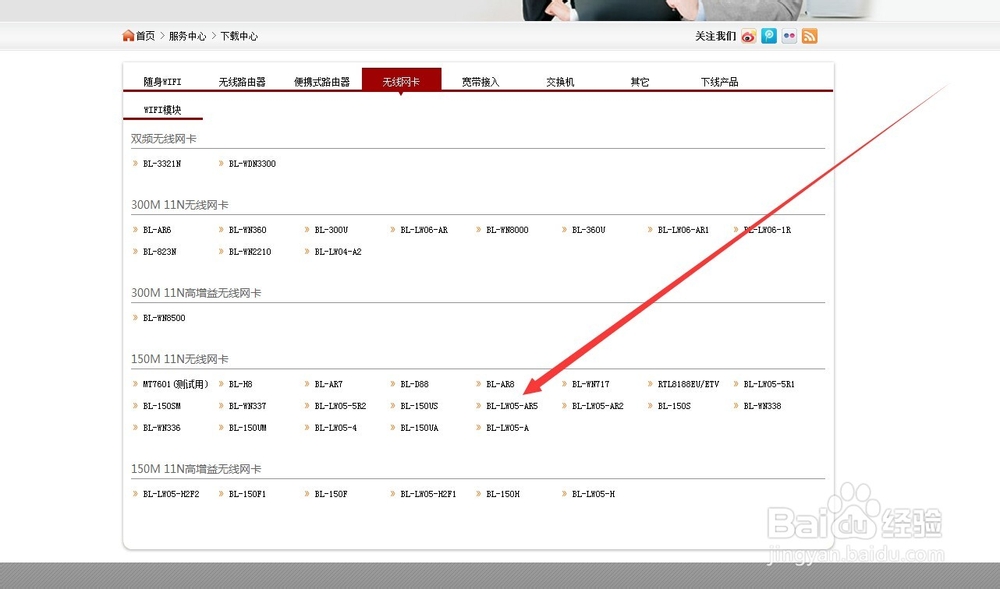Go to 服务中心 breadcrumb link

point(188,36)
